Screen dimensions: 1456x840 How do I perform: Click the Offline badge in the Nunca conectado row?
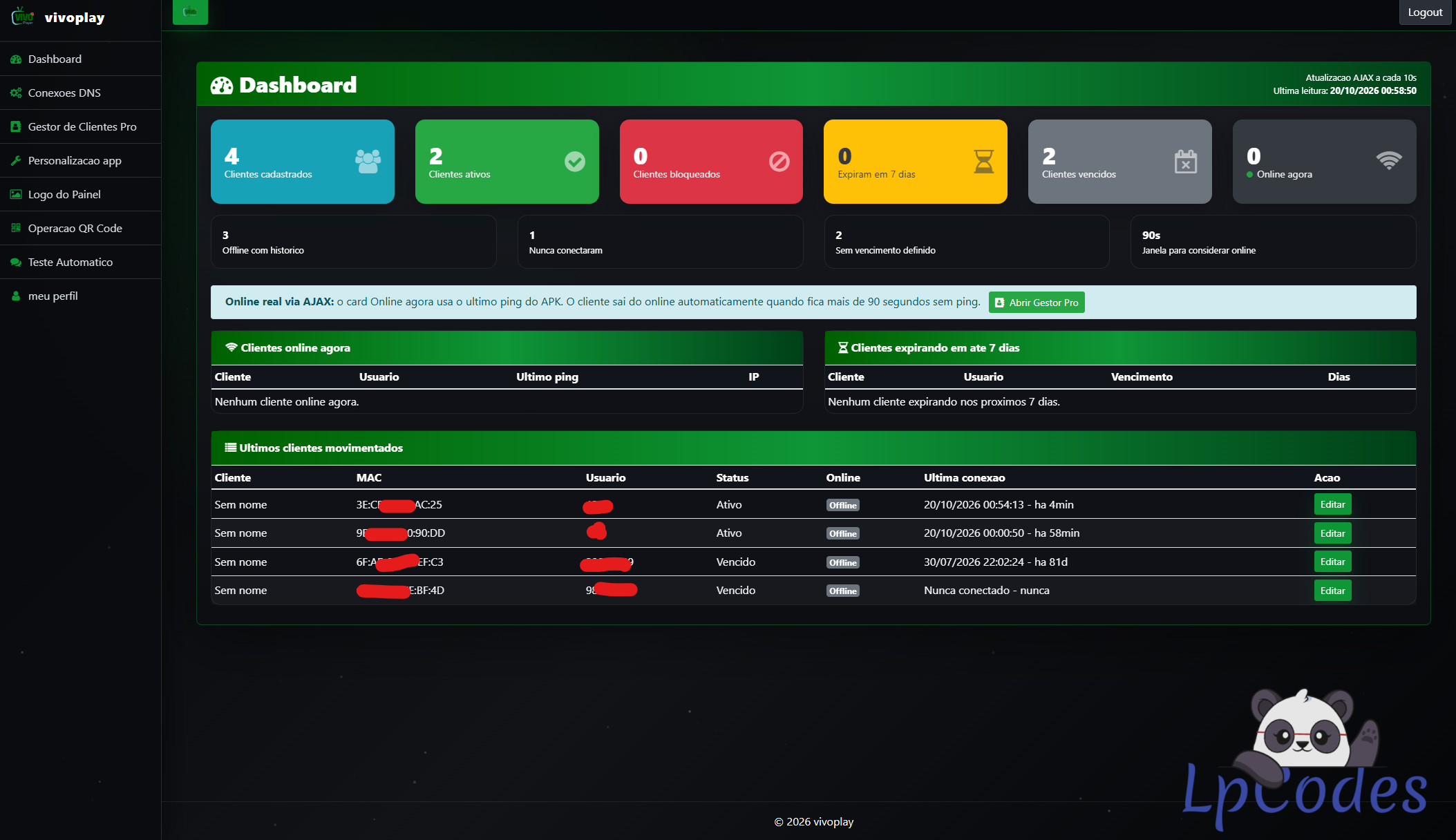(x=843, y=591)
